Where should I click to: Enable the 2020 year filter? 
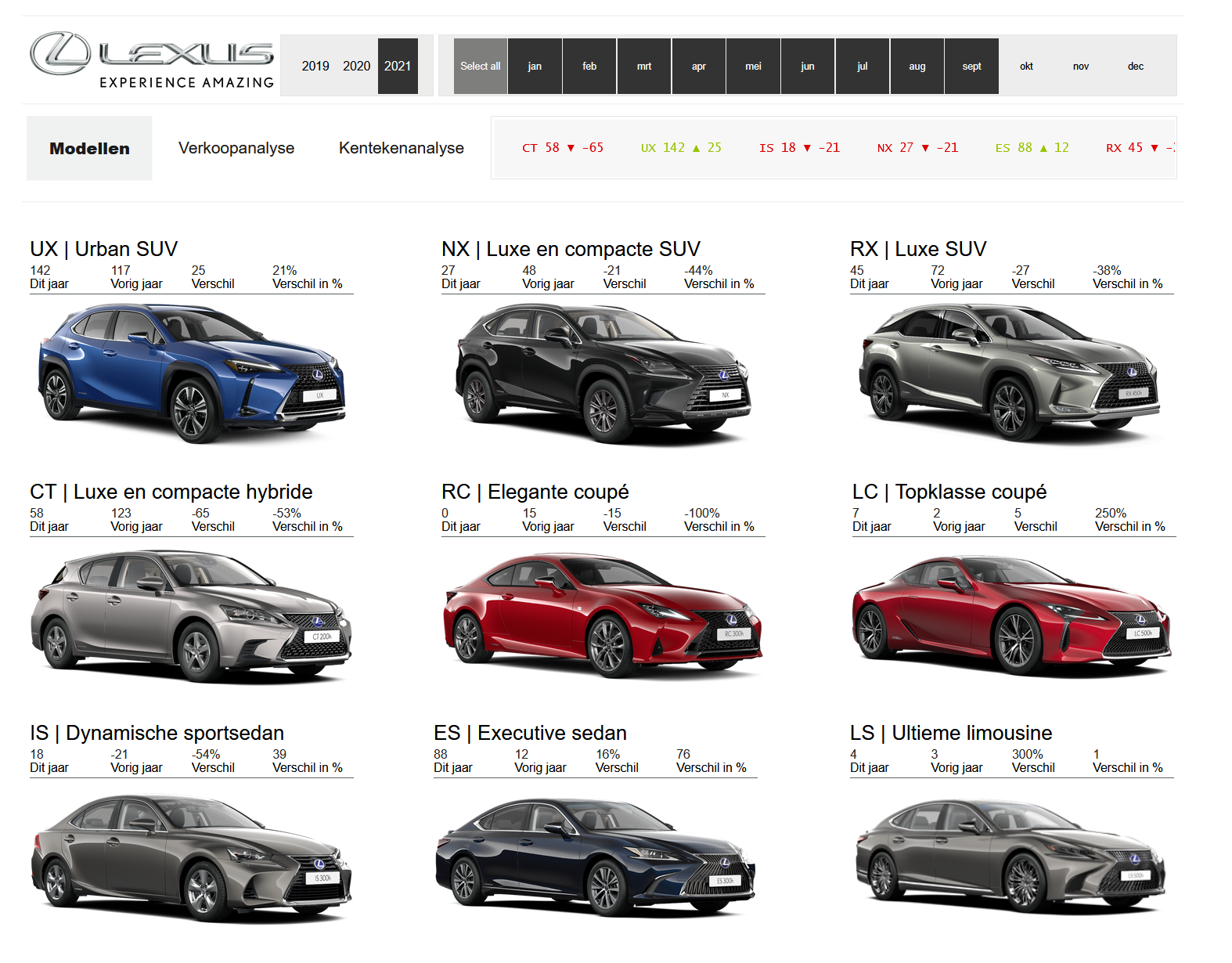pyautogui.click(x=356, y=67)
